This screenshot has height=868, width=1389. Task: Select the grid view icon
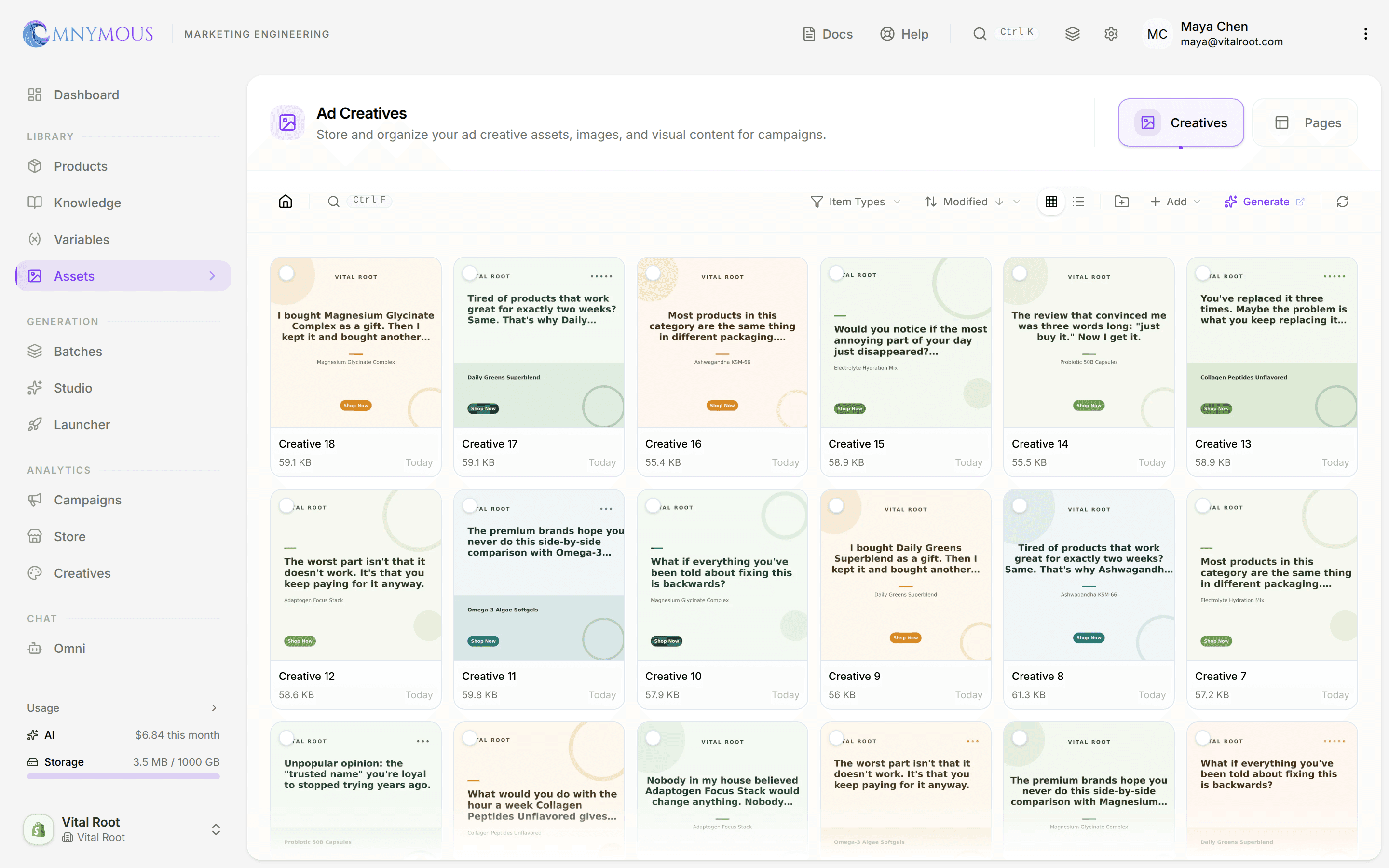coord(1051,202)
